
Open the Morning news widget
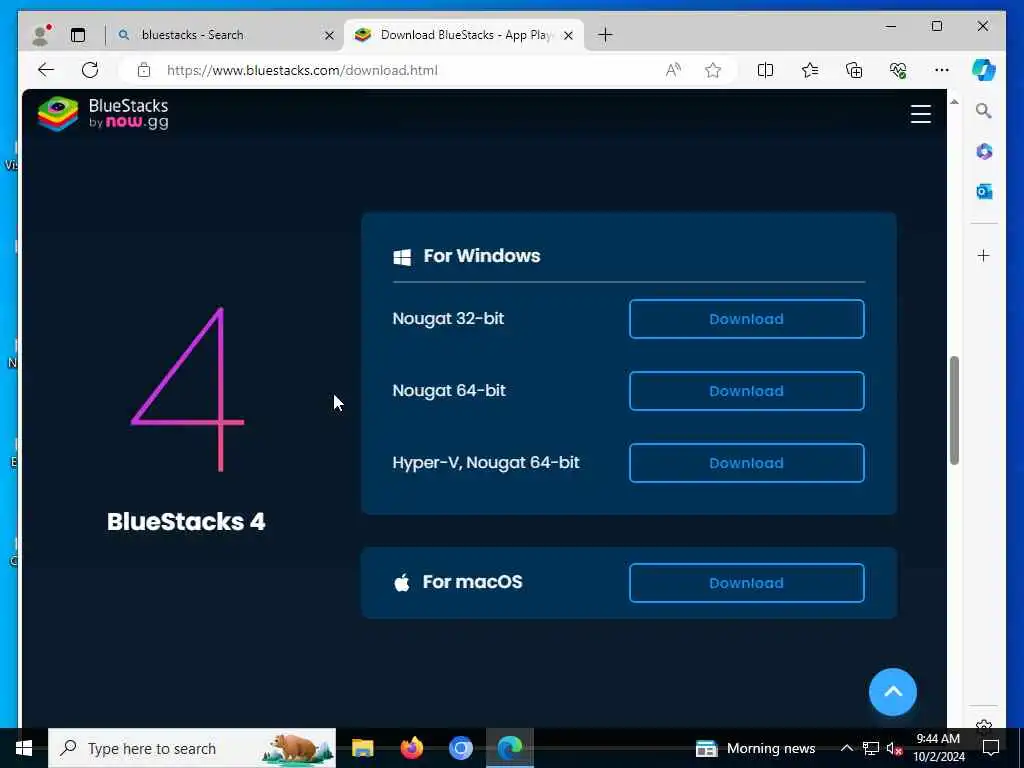point(756,748)
